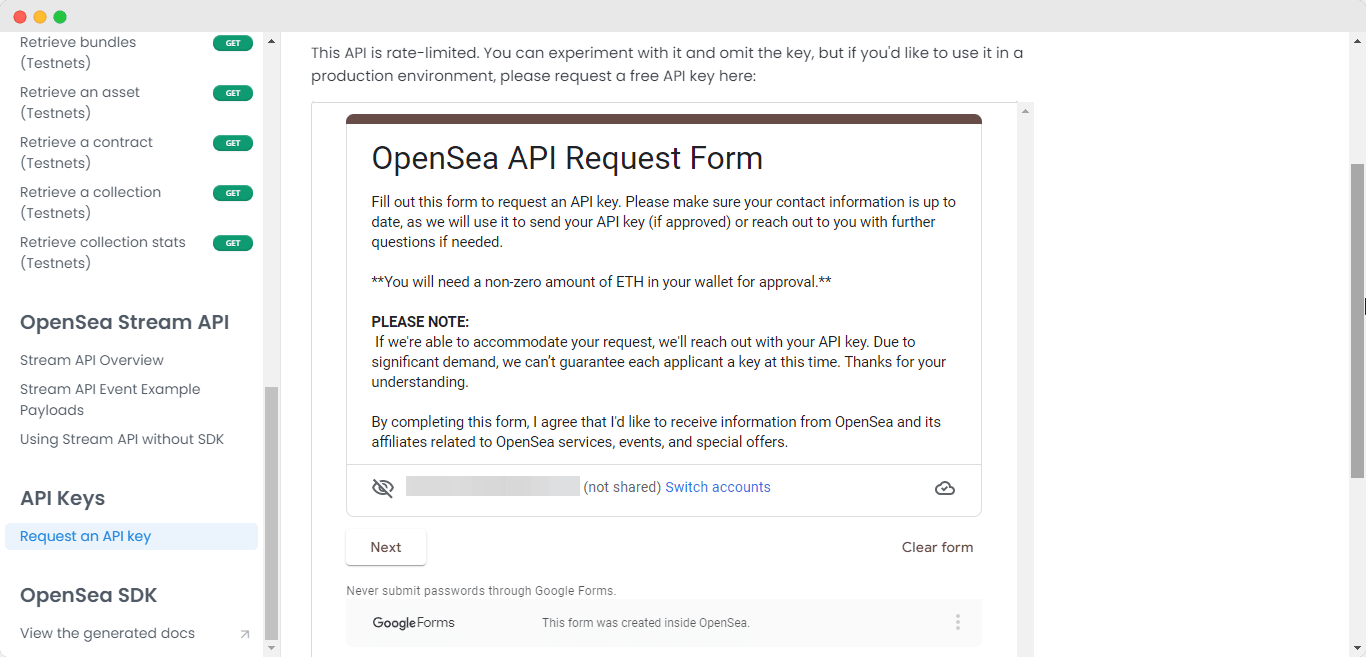Click the GET badge beside Retrieve an asset (Testnets)

pyautogui.click(x=233, y=92)
